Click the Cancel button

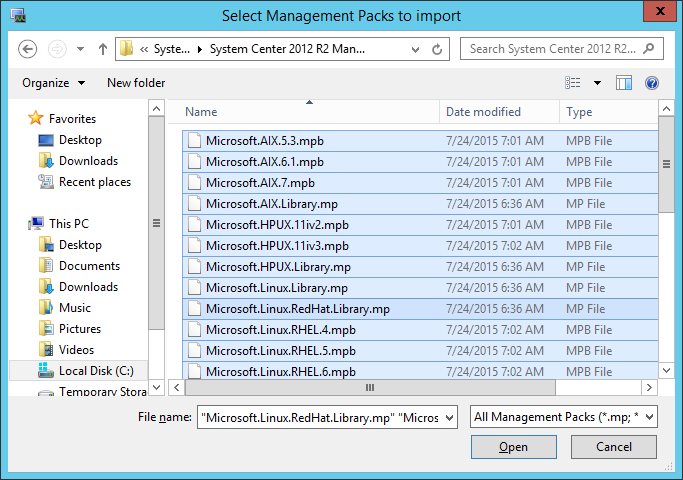pos(614,447)
